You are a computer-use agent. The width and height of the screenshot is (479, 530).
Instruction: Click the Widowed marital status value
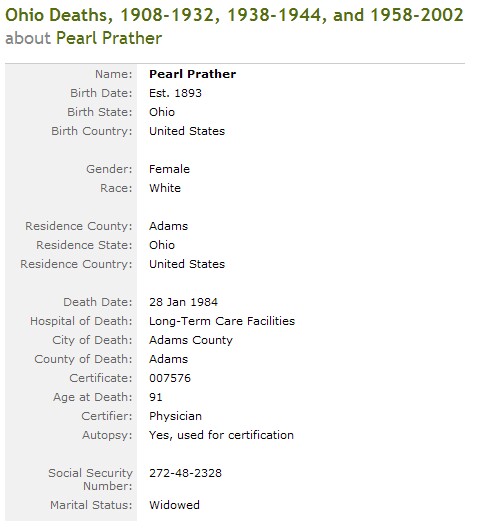click(x=174, y=505)
